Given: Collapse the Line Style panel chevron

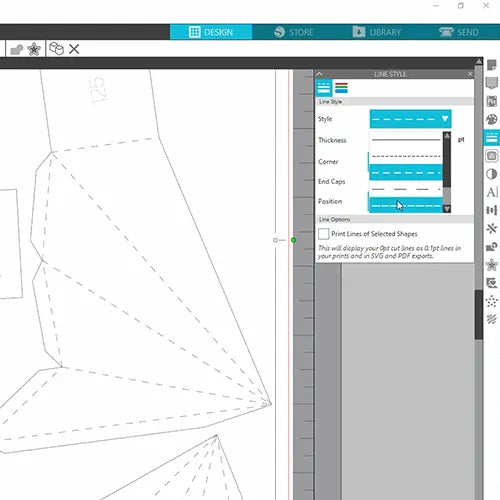Looking at the screenshot, I should coord(319,74).
